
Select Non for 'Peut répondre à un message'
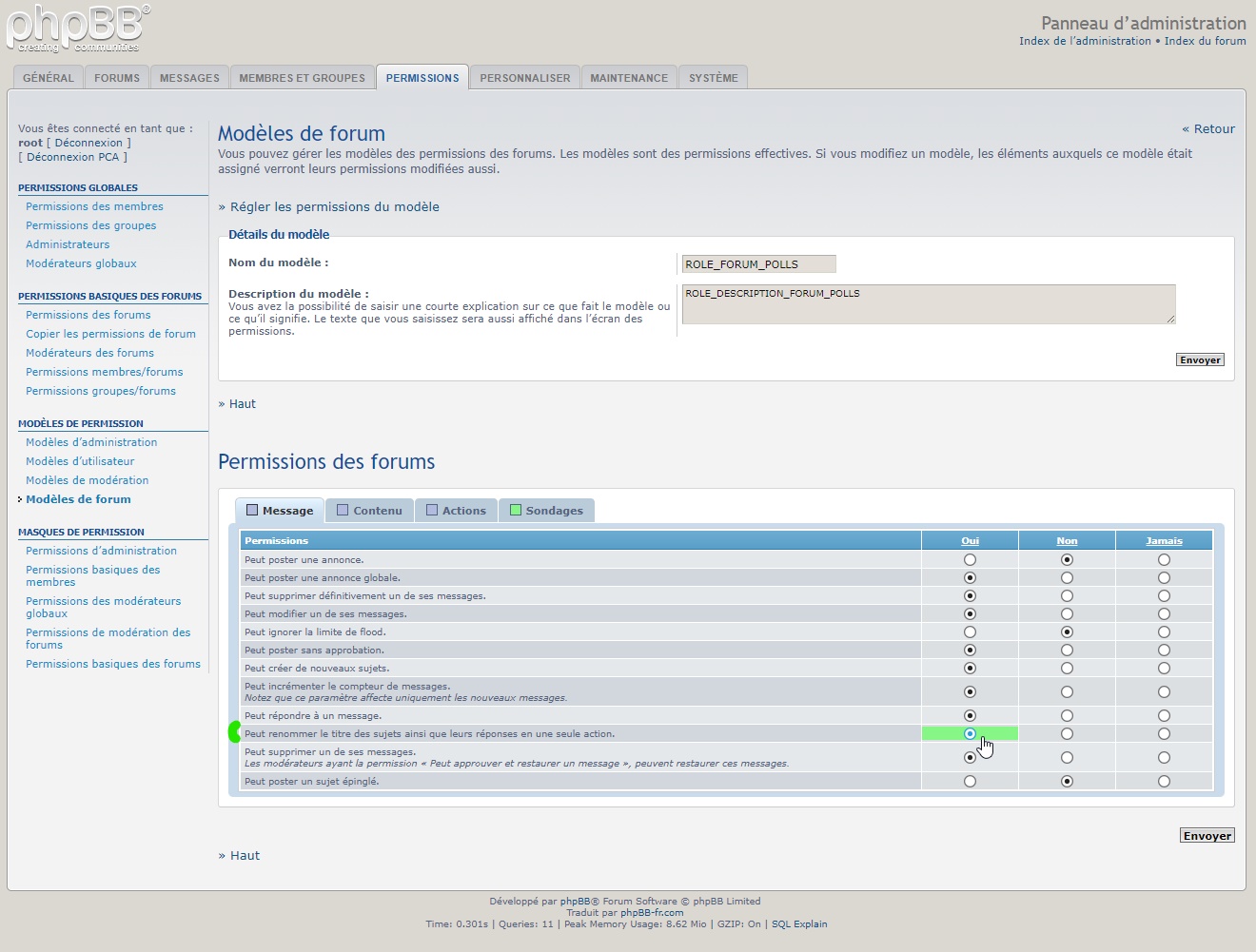coord(1067,716)
